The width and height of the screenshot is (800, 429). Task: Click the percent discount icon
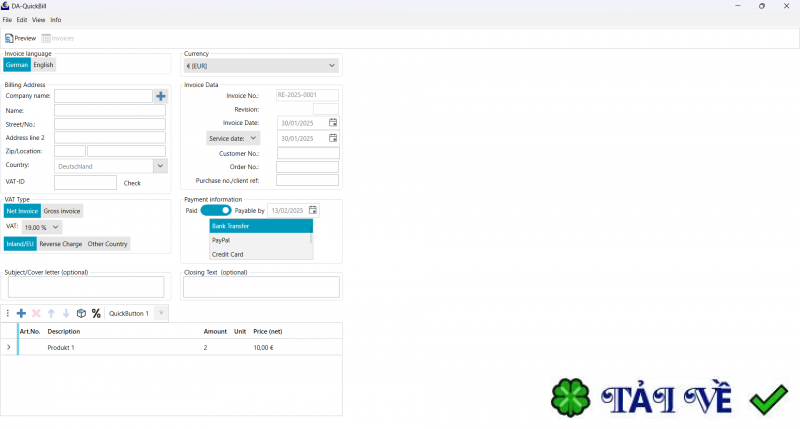click(x=96, y=313)
